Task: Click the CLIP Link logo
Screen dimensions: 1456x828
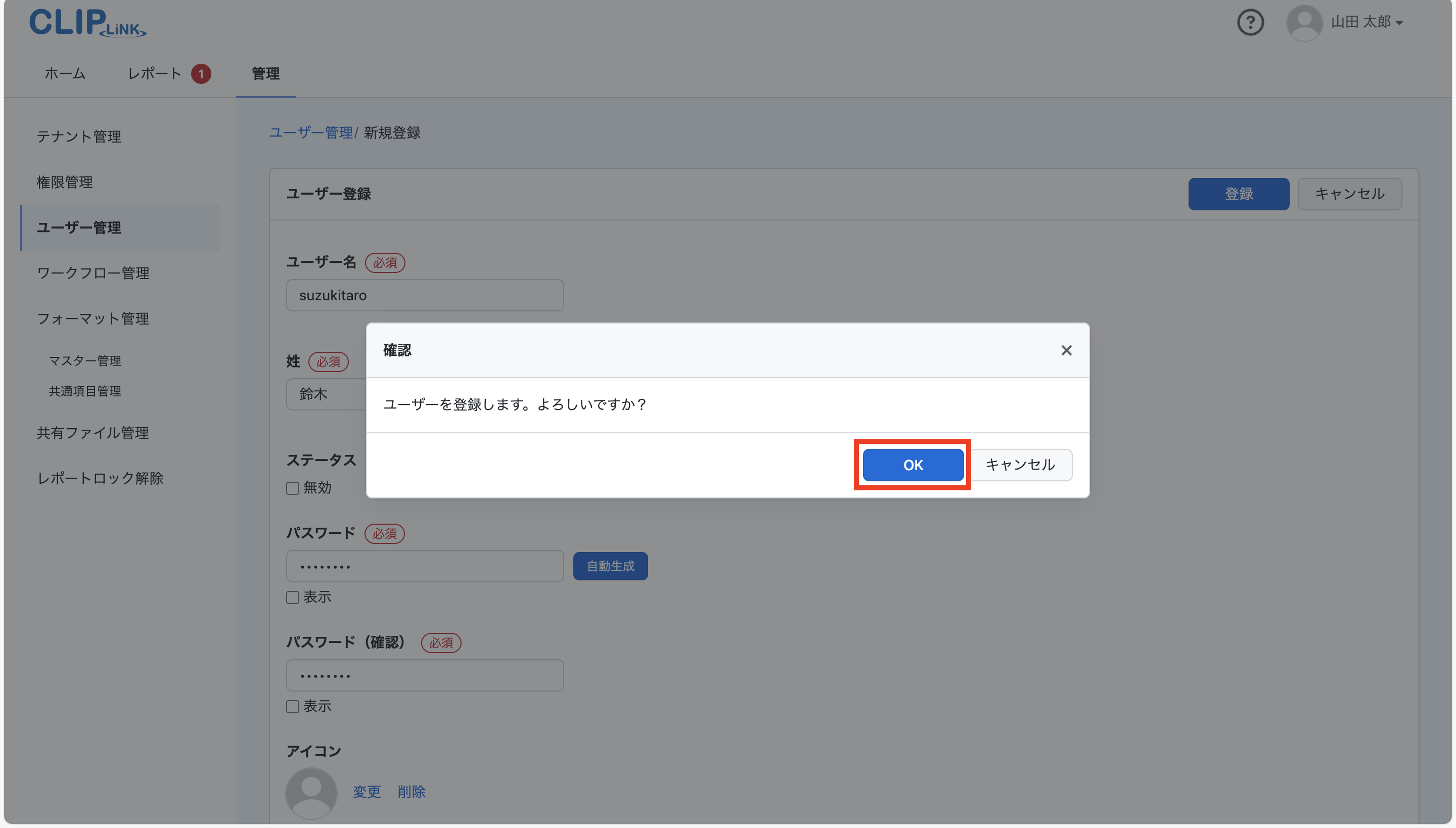Action: tap(86, 23)
